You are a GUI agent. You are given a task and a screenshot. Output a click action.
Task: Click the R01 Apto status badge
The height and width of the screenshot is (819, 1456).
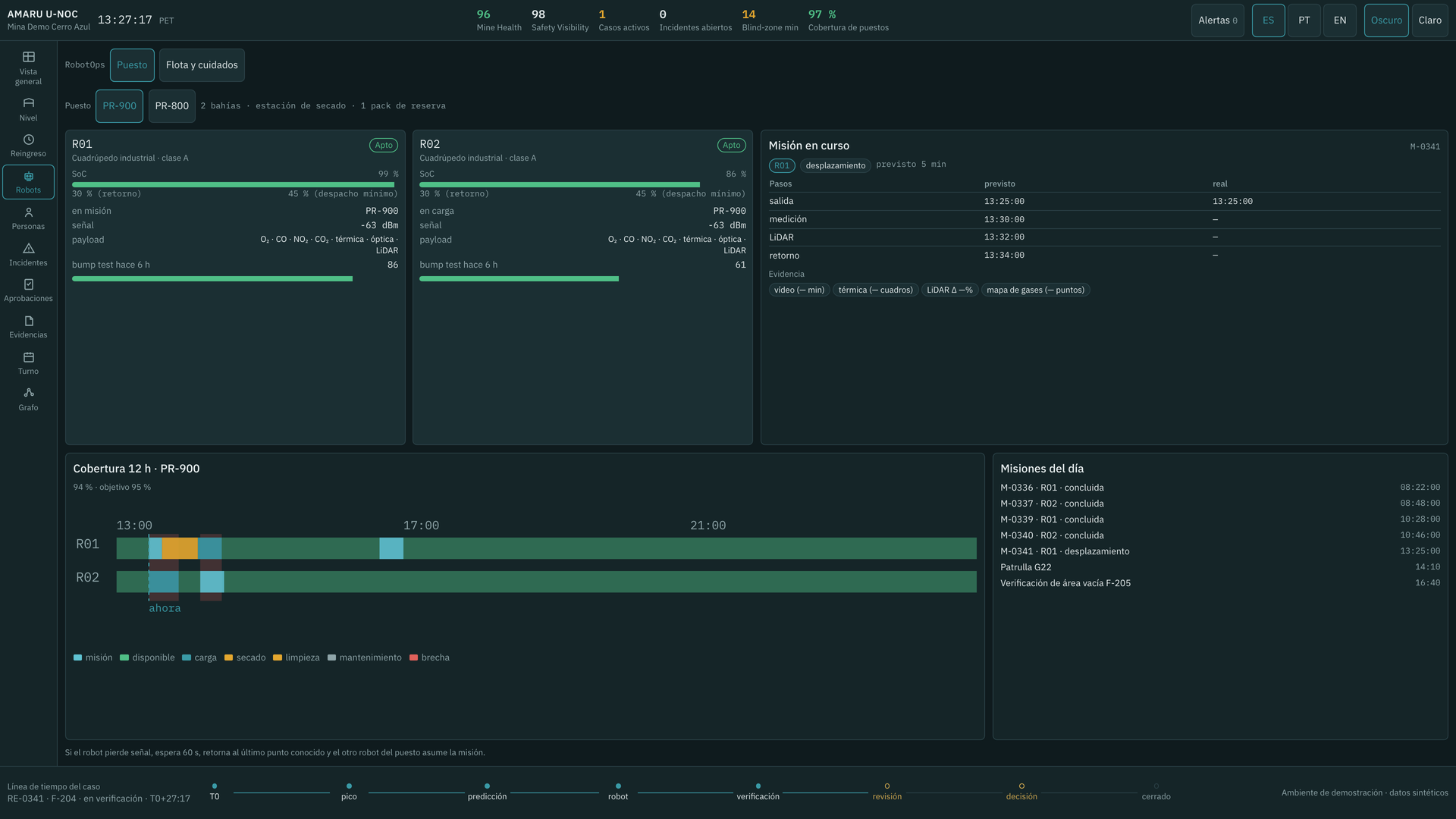click(384, 145)
